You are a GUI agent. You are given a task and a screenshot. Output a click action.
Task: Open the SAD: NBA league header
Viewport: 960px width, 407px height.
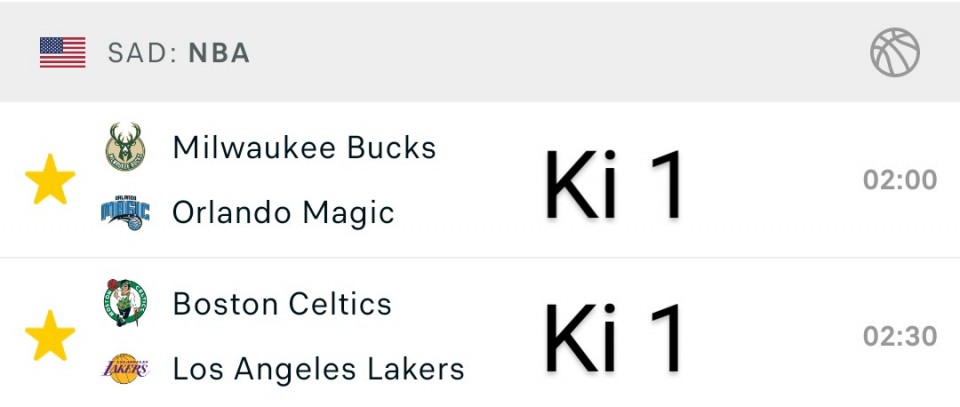480,53
